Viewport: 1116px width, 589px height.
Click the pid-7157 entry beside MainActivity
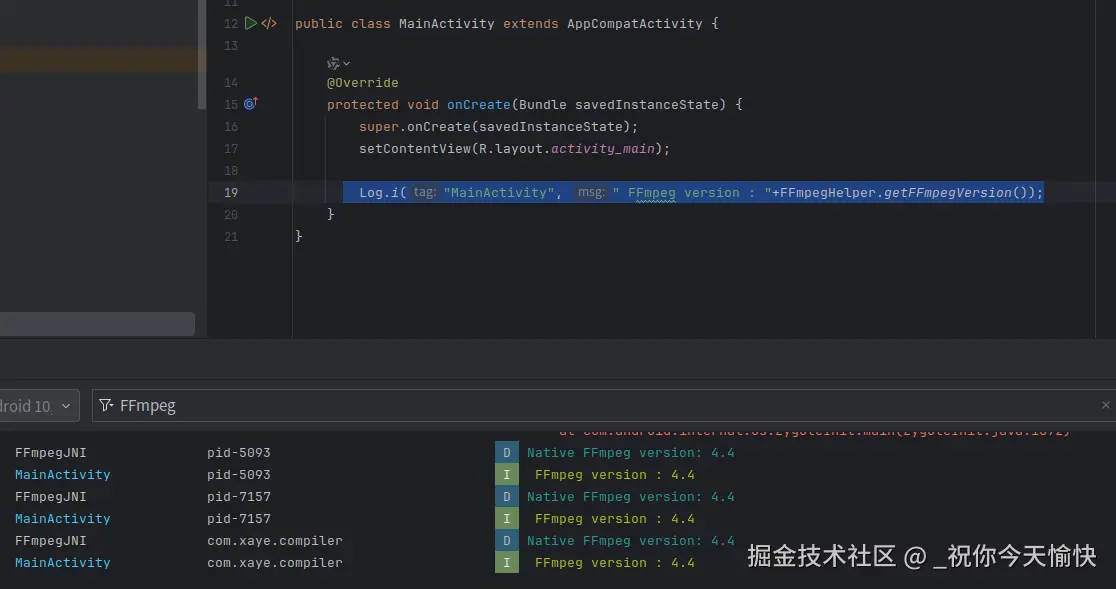238,519
